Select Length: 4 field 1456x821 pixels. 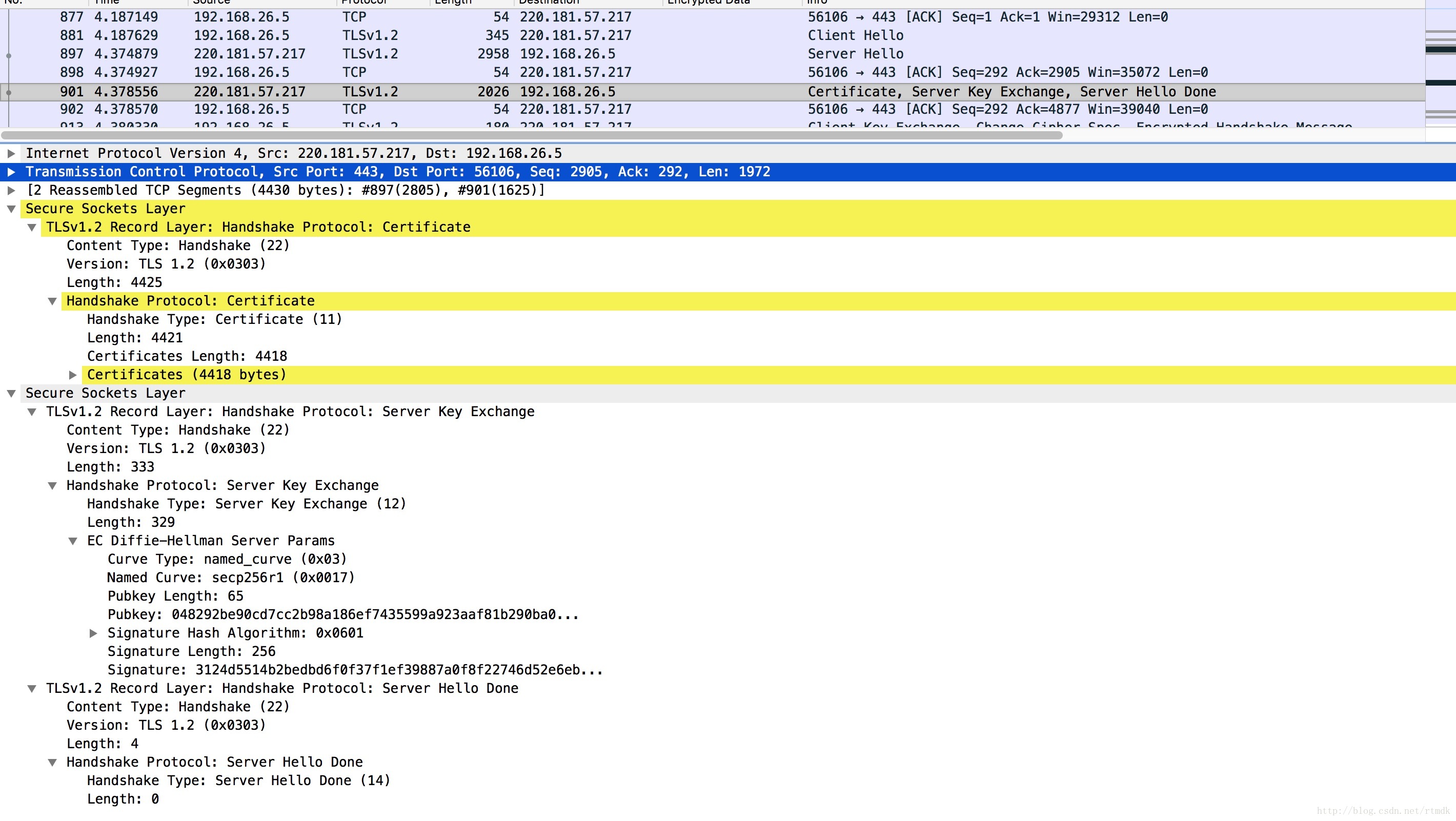click(103, 744)
